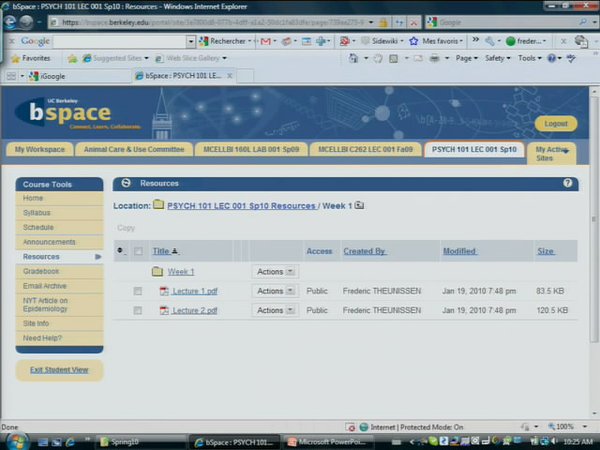The width and height of the screenshot is (600, 450).
Task: Click the Internet Explorer quick launch icon
Action: 70,442
